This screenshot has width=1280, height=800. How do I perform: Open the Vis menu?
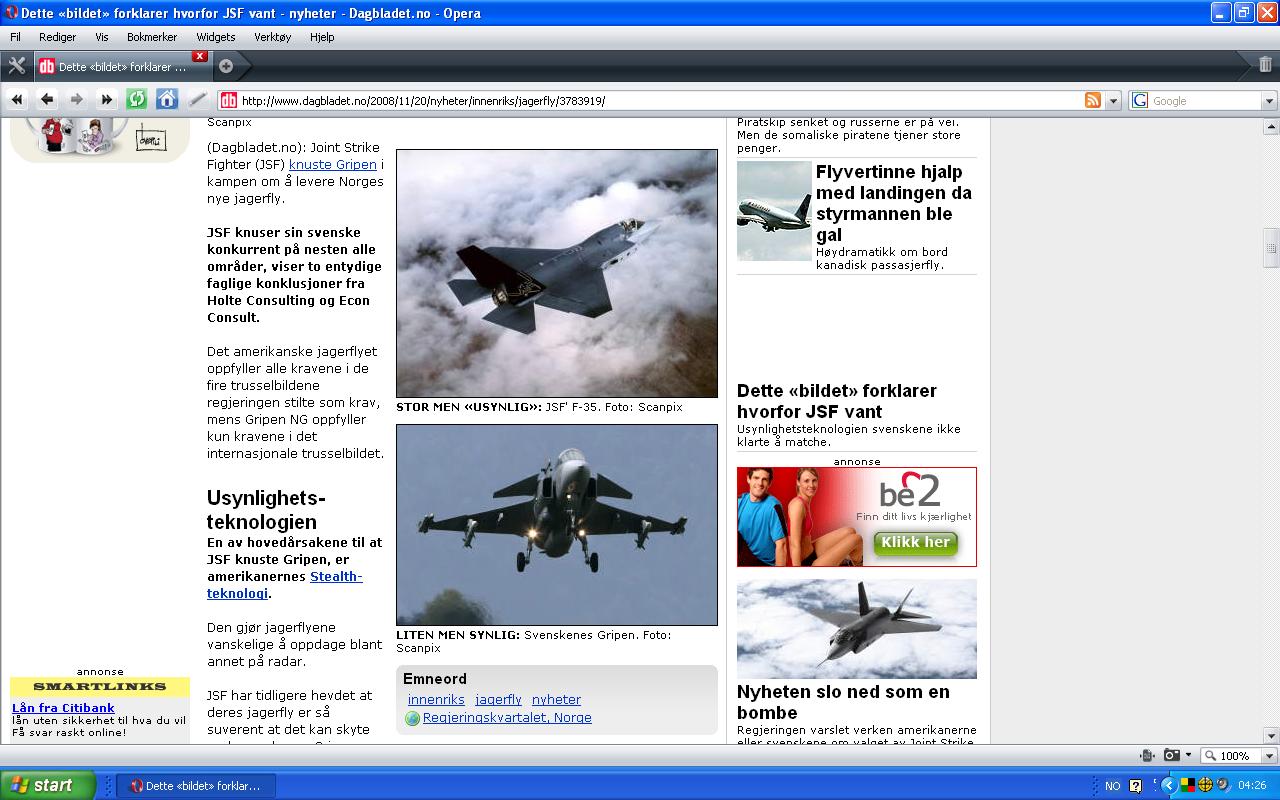click(101, 37)
